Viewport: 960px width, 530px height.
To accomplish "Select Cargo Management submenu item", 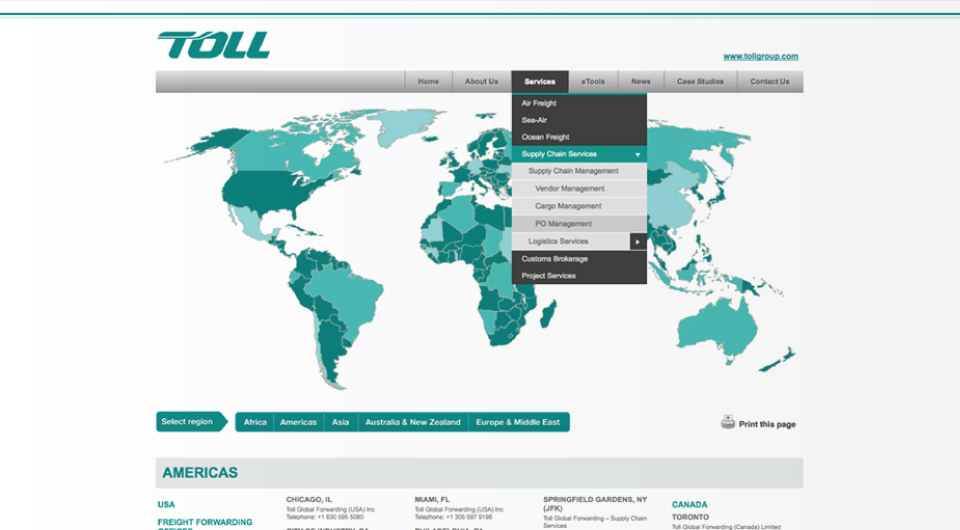I will pos(579,206).
